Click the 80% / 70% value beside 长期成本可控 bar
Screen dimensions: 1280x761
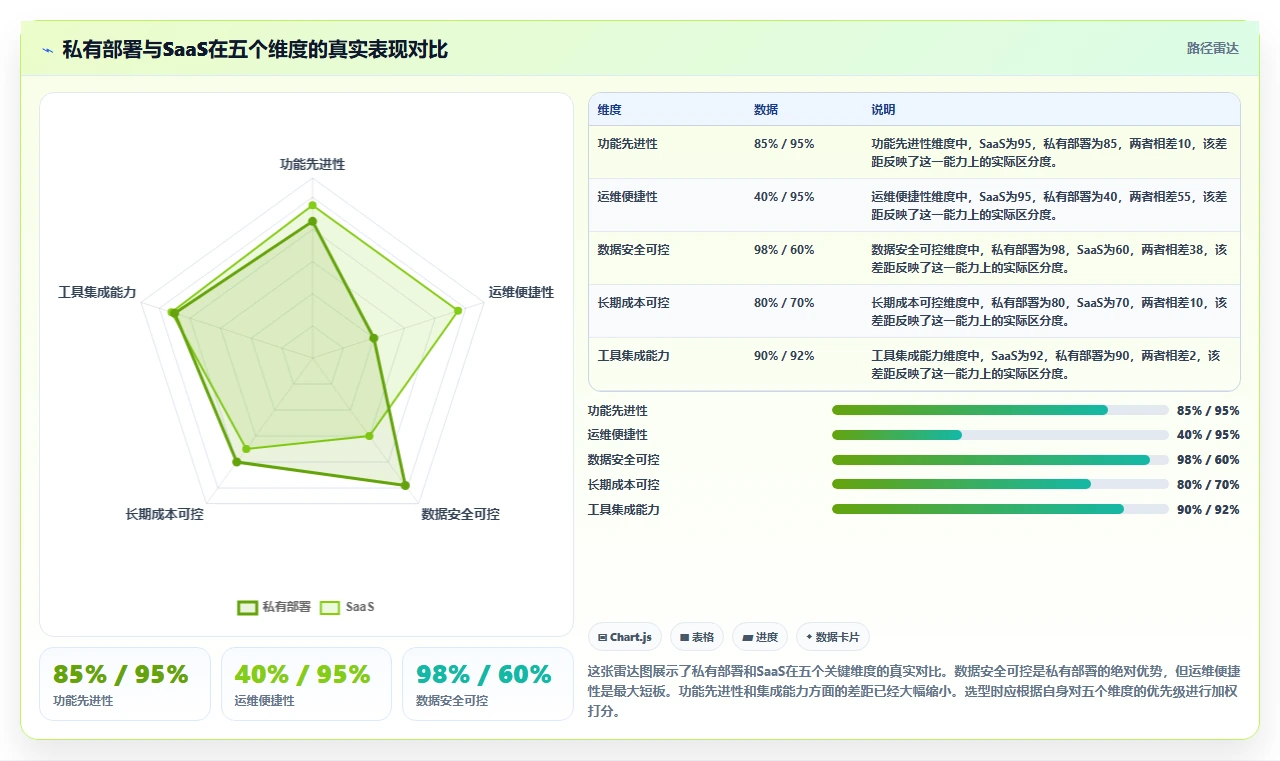[1208, 485]
